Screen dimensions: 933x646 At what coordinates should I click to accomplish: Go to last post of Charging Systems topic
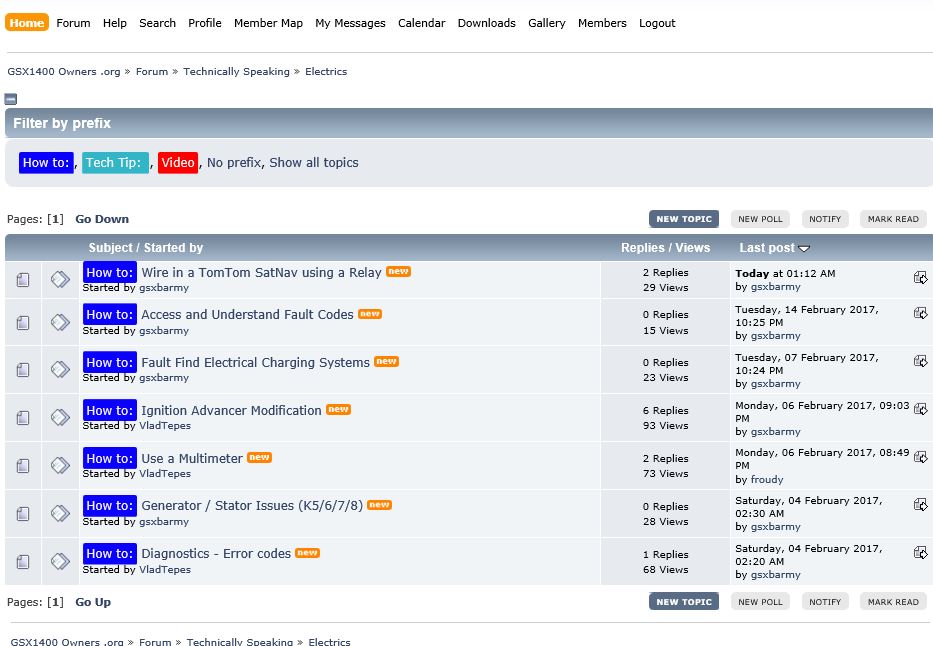[921, 361]
